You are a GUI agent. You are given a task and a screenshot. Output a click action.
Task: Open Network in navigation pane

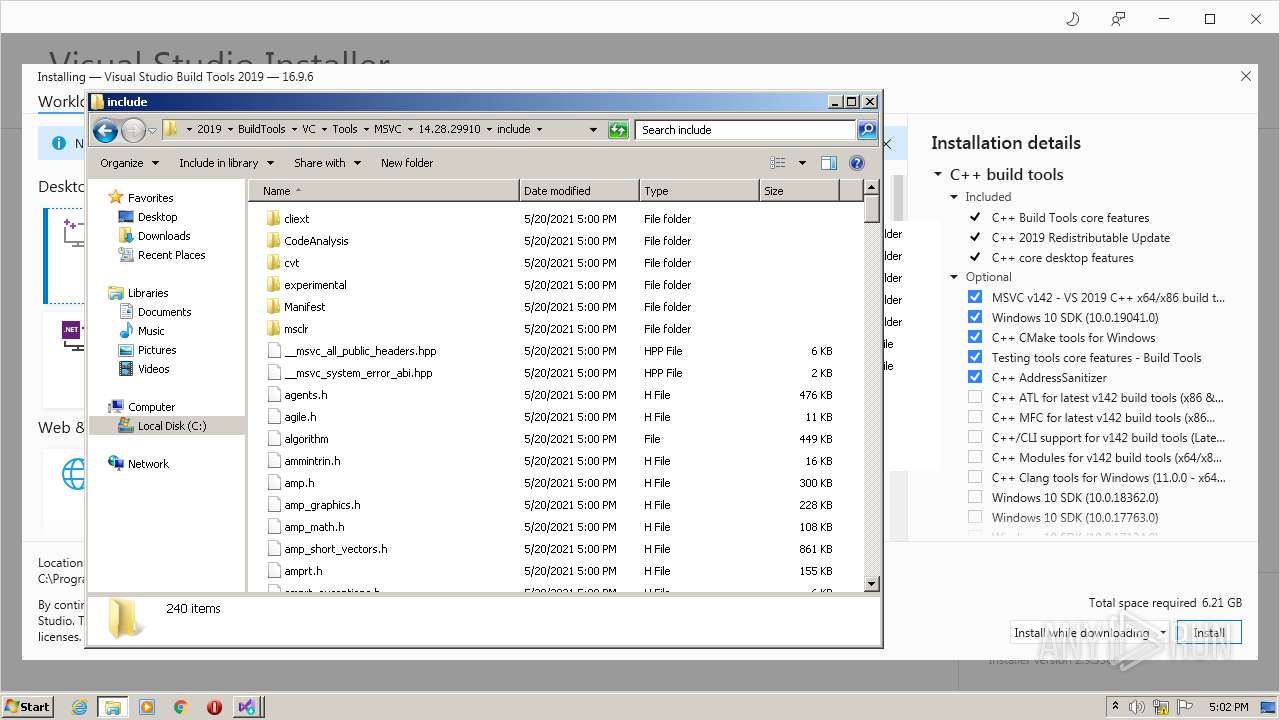tap(148, 464)
